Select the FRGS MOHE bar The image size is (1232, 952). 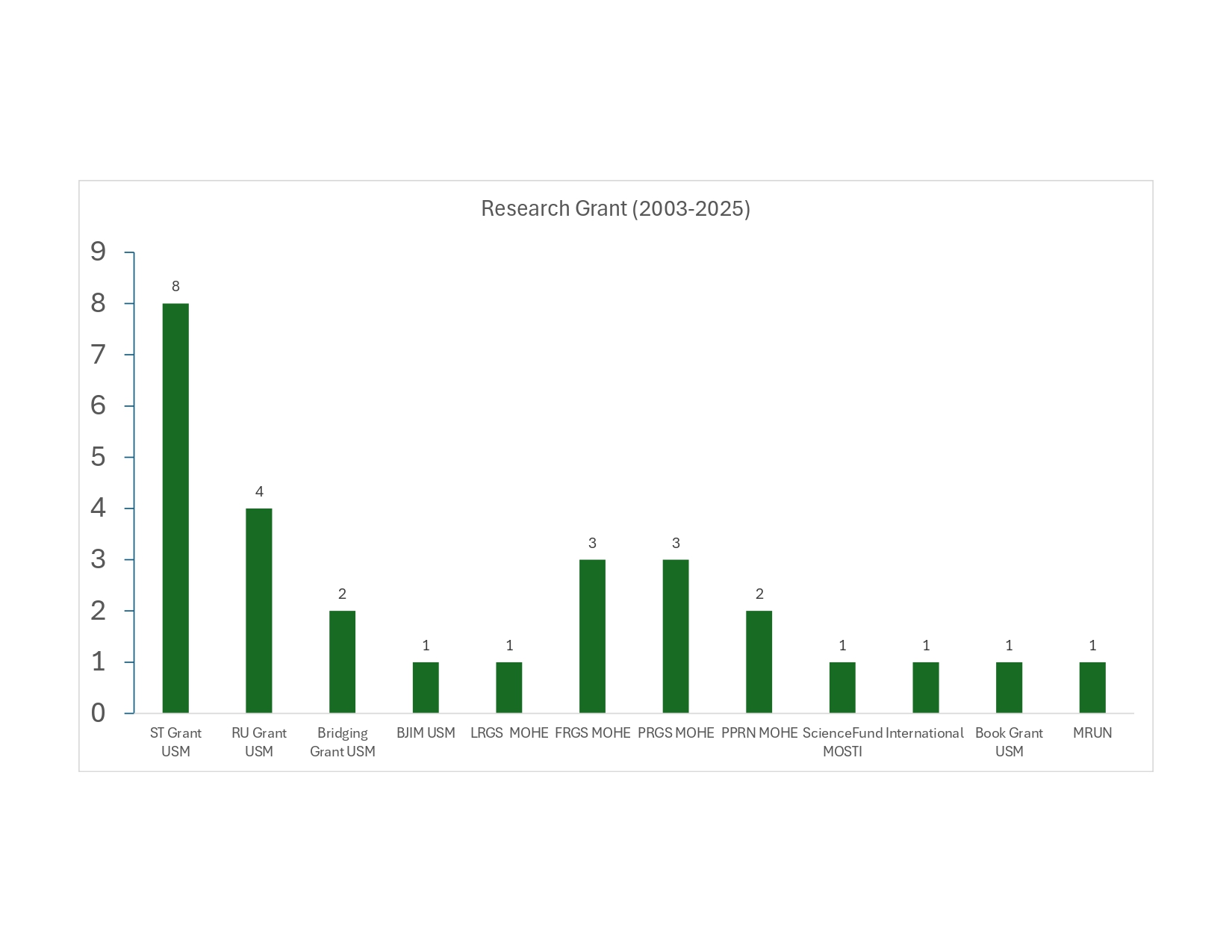[x=593, y=636]
